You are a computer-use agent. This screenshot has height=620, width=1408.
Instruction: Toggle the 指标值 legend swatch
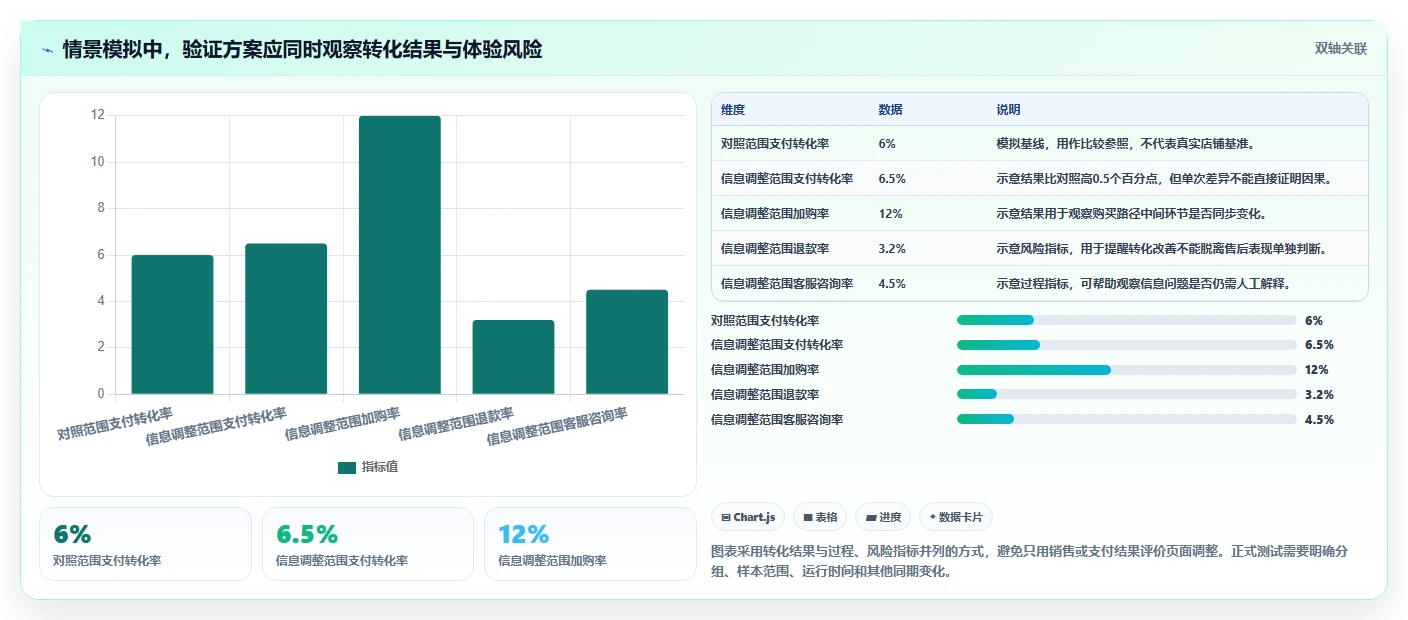click(x=347, y=467)
